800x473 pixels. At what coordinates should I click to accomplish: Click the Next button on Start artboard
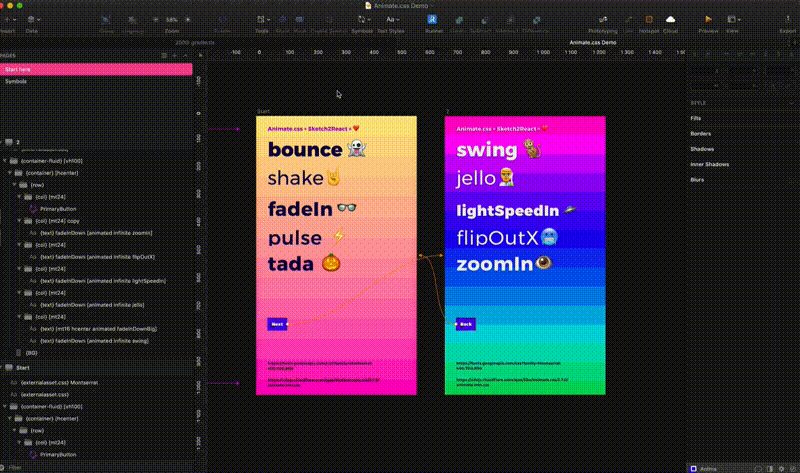(x=277, y=324)
